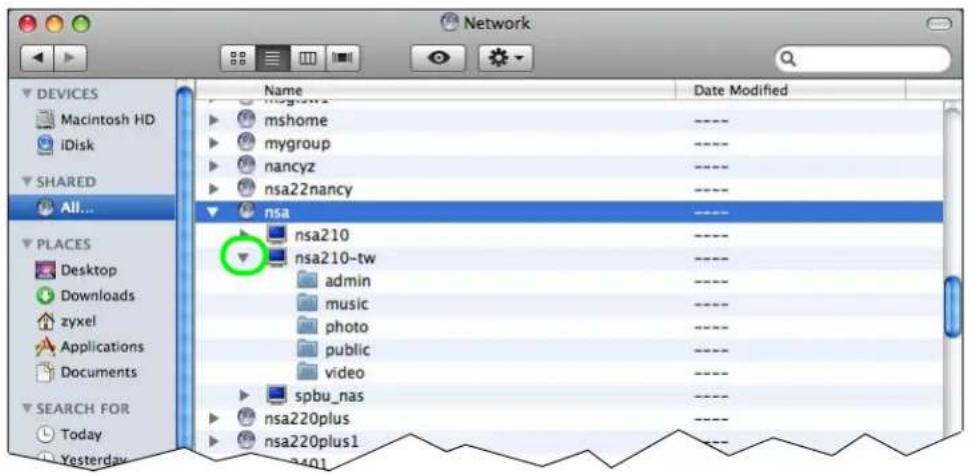Select the public shared folder

pos(307,349)
